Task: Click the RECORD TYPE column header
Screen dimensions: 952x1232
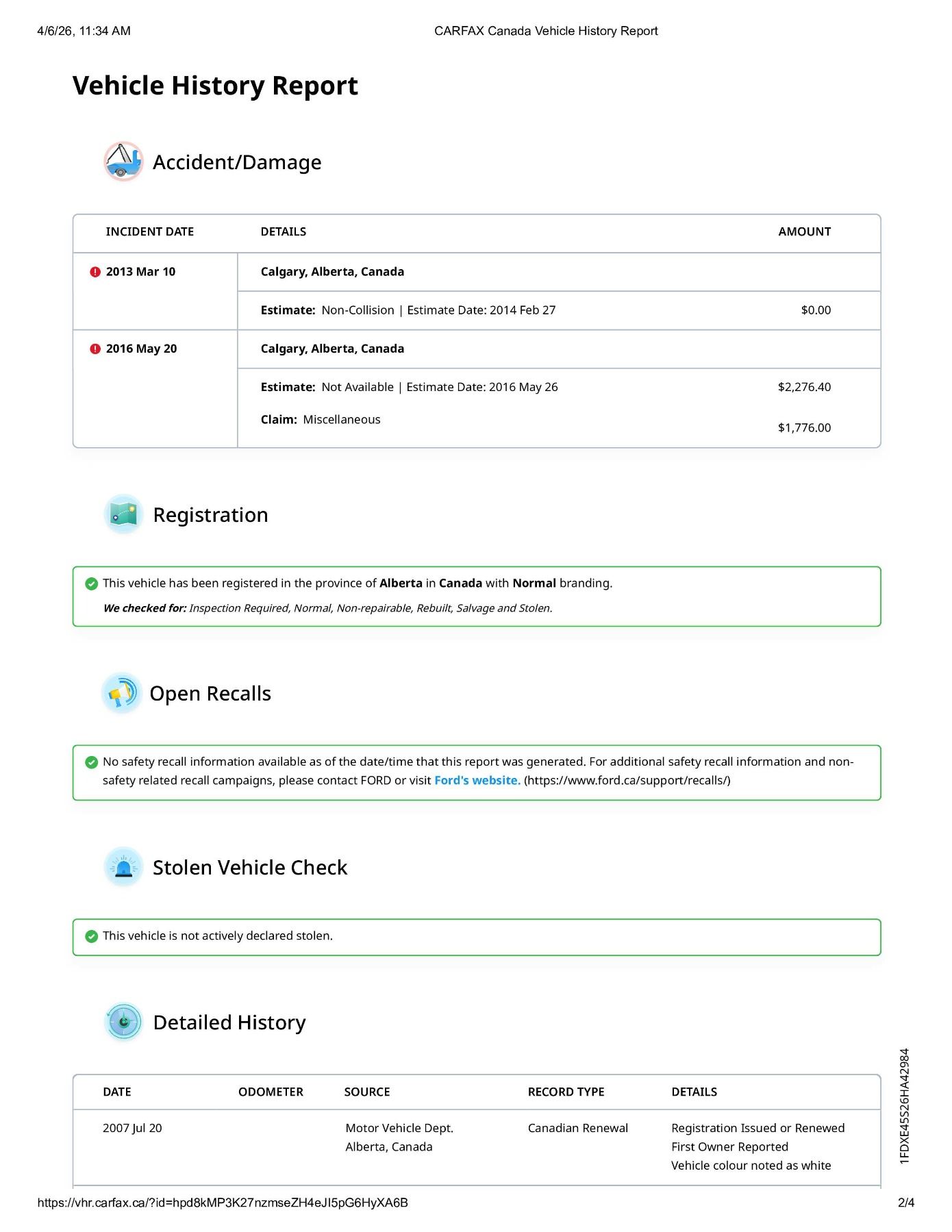Action: point(566,1092)
